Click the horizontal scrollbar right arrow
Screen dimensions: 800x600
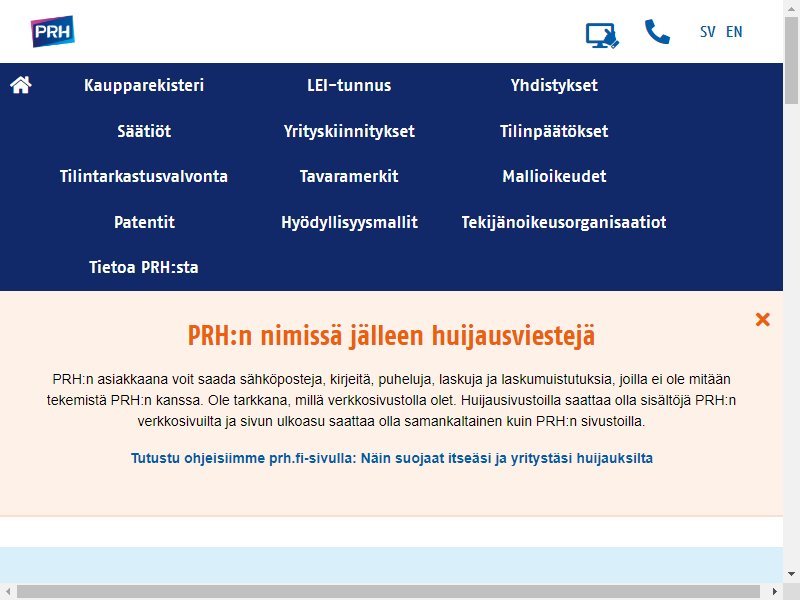(774, 592)
